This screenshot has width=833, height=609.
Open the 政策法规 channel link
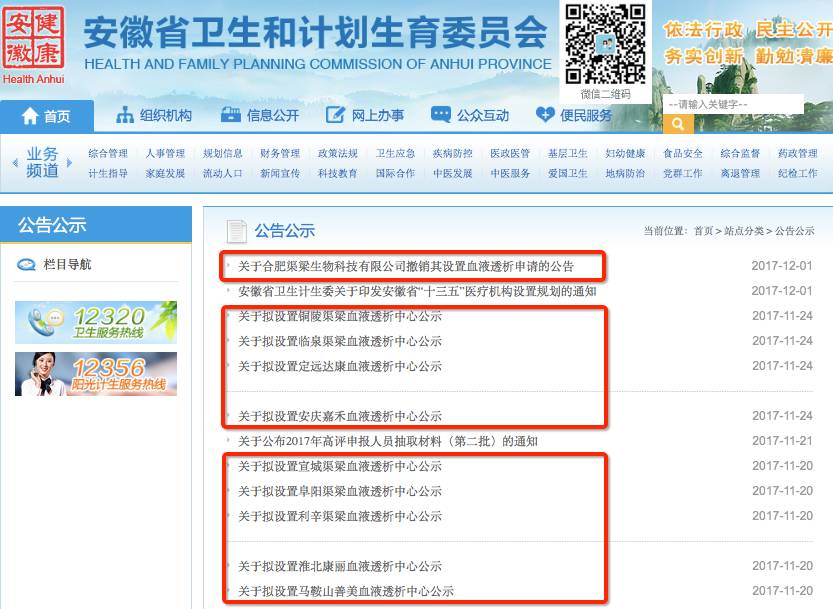[337, 154]
